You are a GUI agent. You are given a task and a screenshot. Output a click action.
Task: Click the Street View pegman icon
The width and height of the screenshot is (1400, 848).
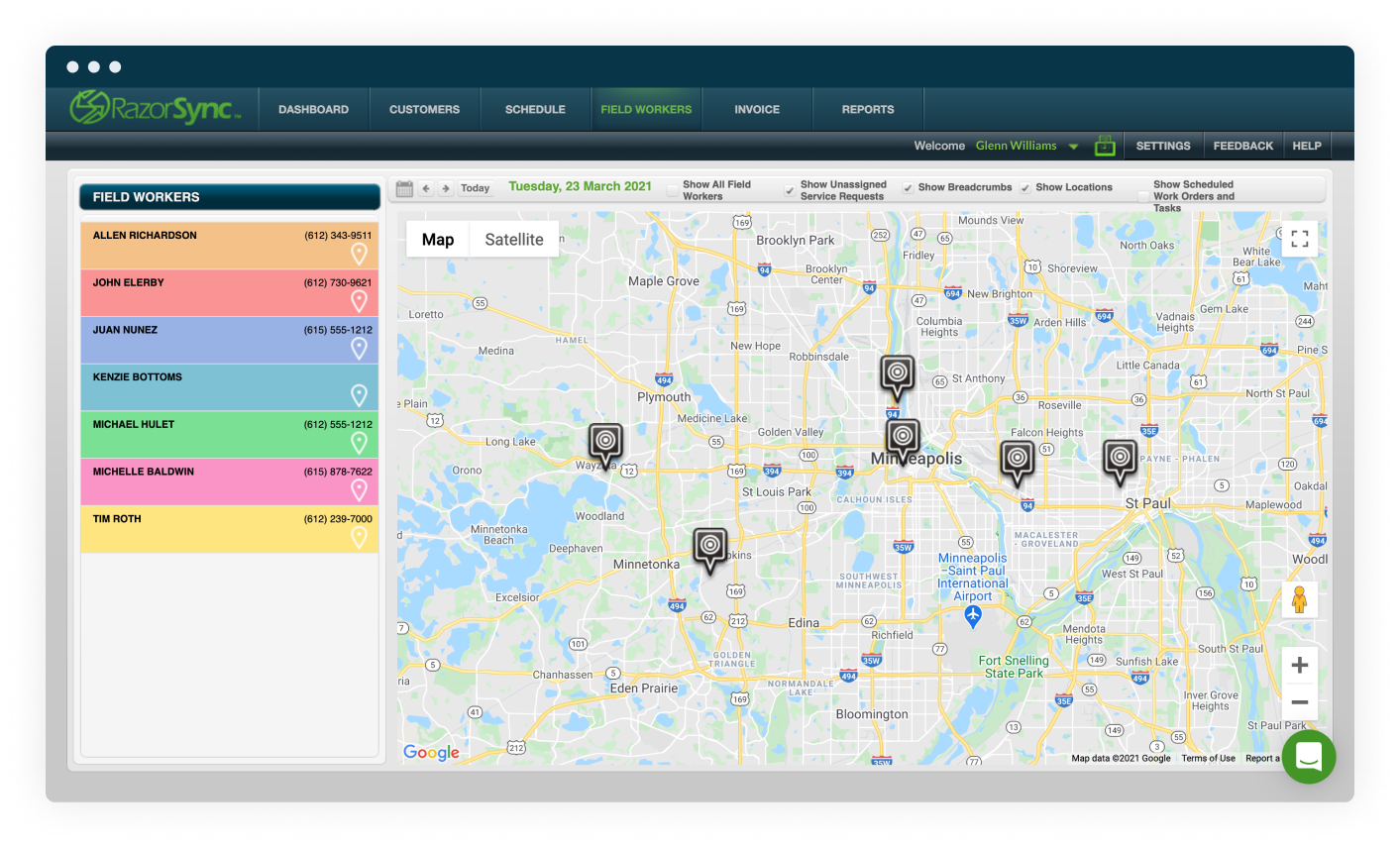point(1300,599)
